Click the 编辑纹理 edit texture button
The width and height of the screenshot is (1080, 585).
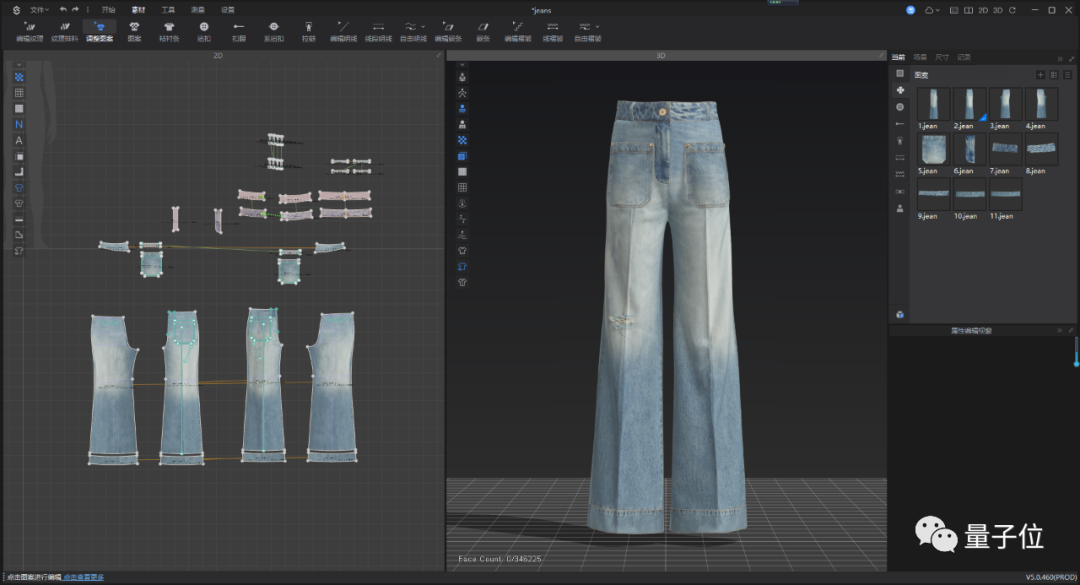[x=29, y=30]
